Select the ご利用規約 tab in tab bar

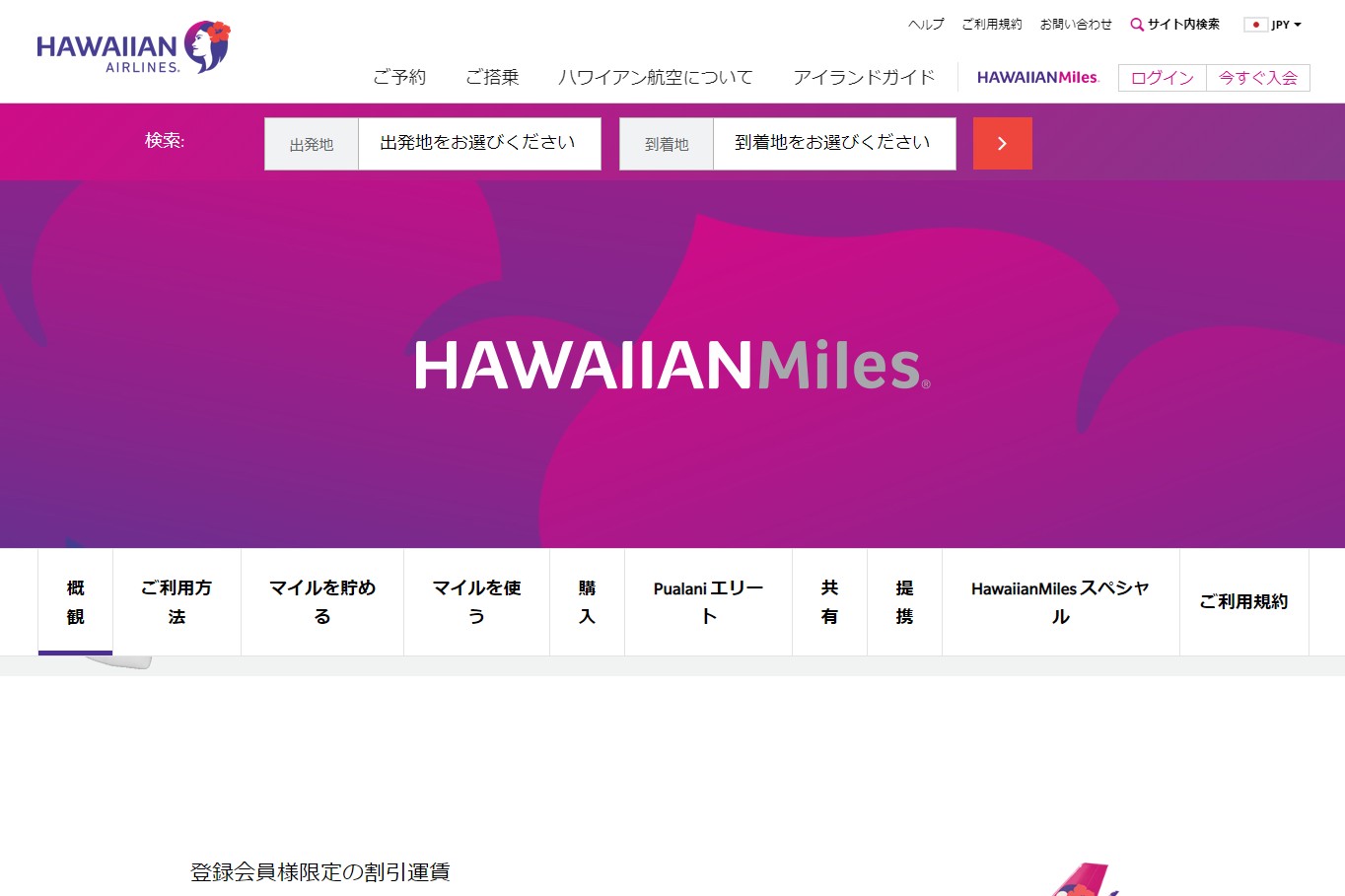[x=1243, y=602]
